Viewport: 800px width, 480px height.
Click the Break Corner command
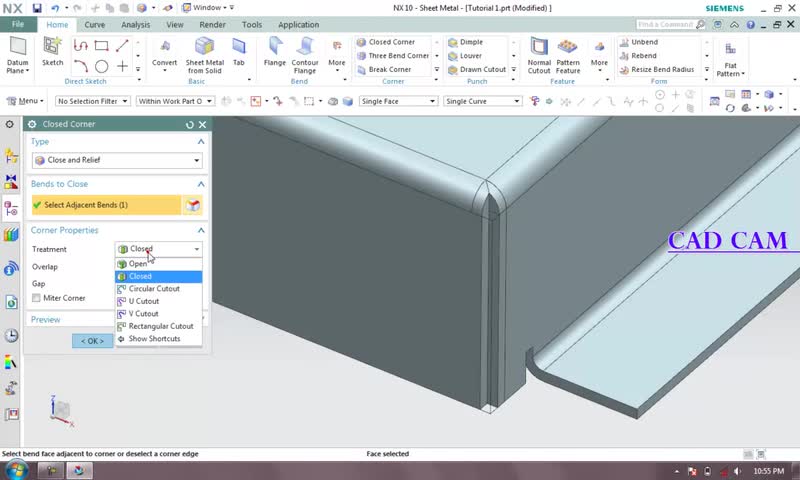384,69
